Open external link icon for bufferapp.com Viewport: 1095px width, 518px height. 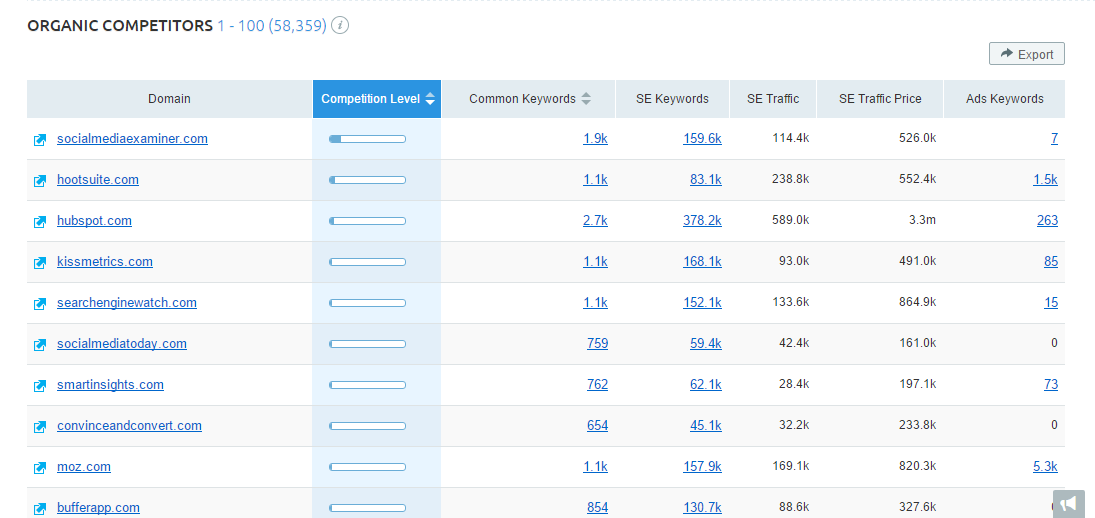40,509
